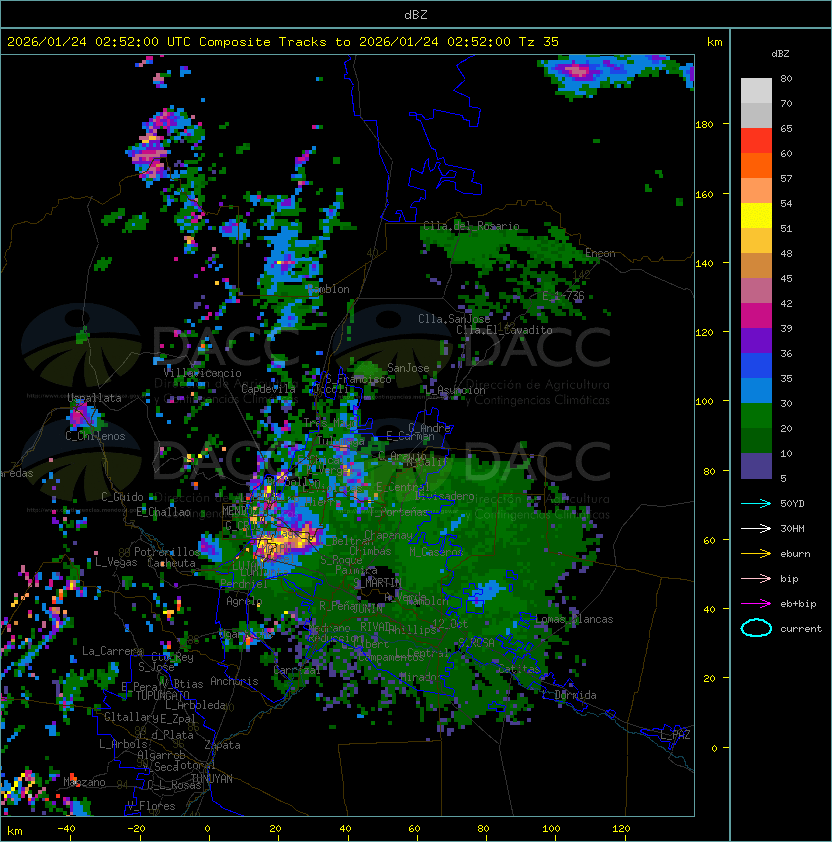
Task: Select the slate purple 5-10 dBZ swatch
Action: tap(756, 466)
